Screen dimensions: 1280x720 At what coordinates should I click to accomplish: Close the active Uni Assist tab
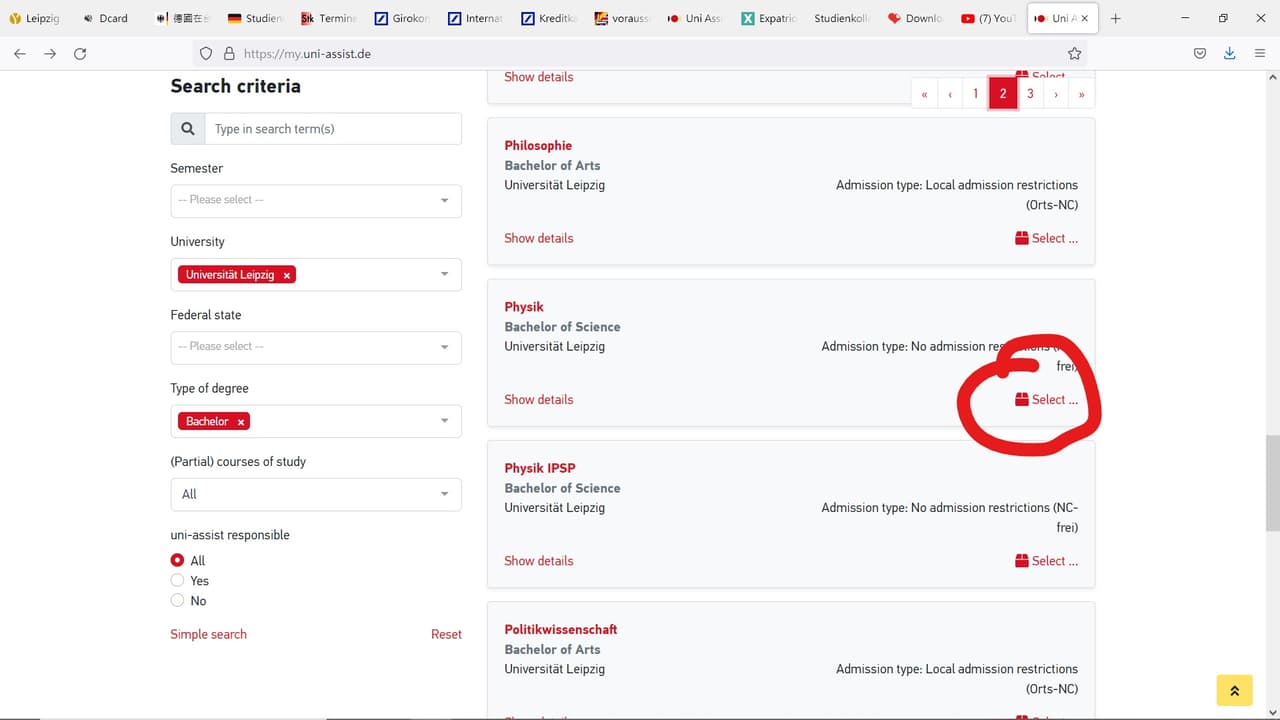1085,18
